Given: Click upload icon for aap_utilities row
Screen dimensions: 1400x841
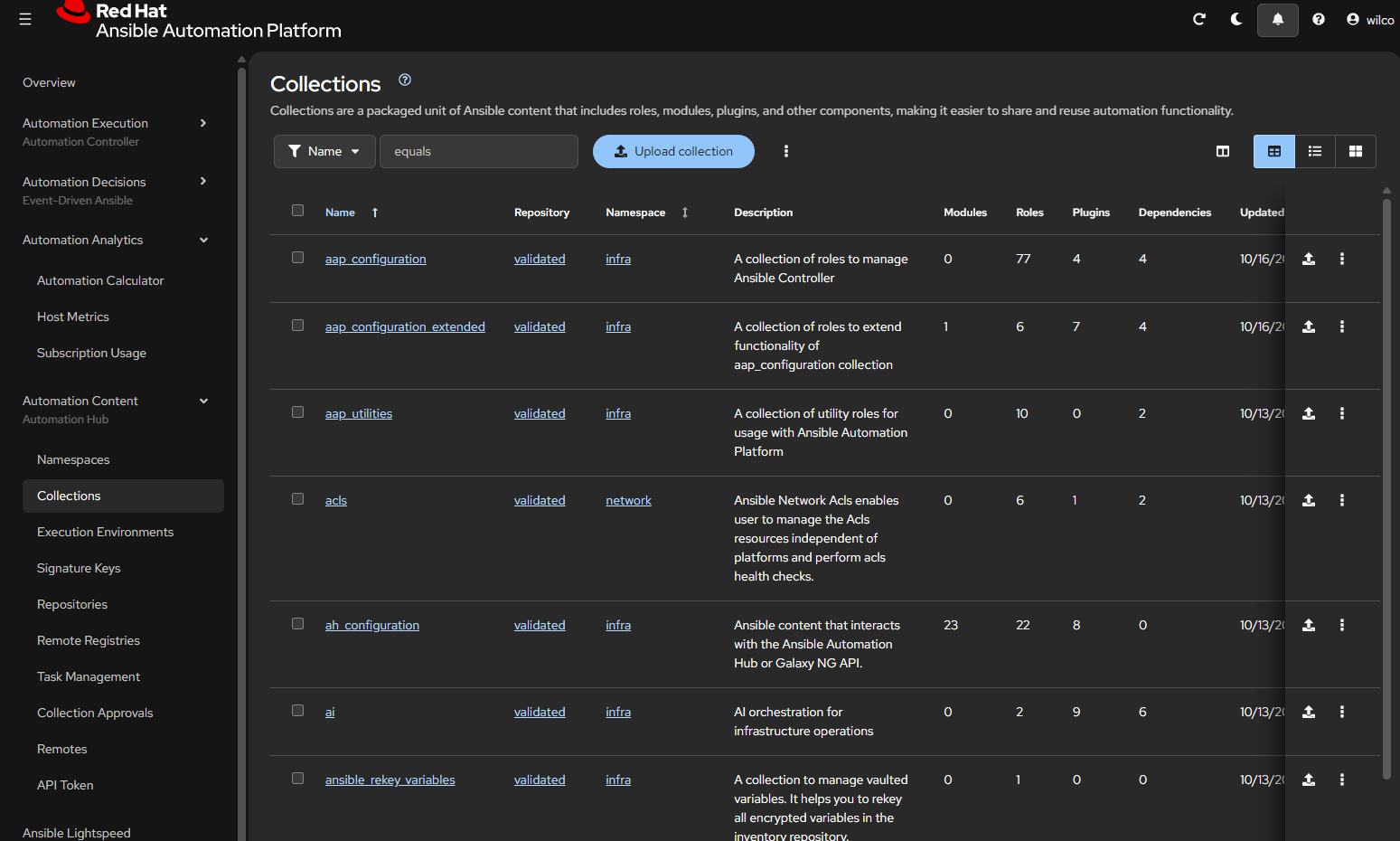Looking at the screenshot, I should point(1308,413).
